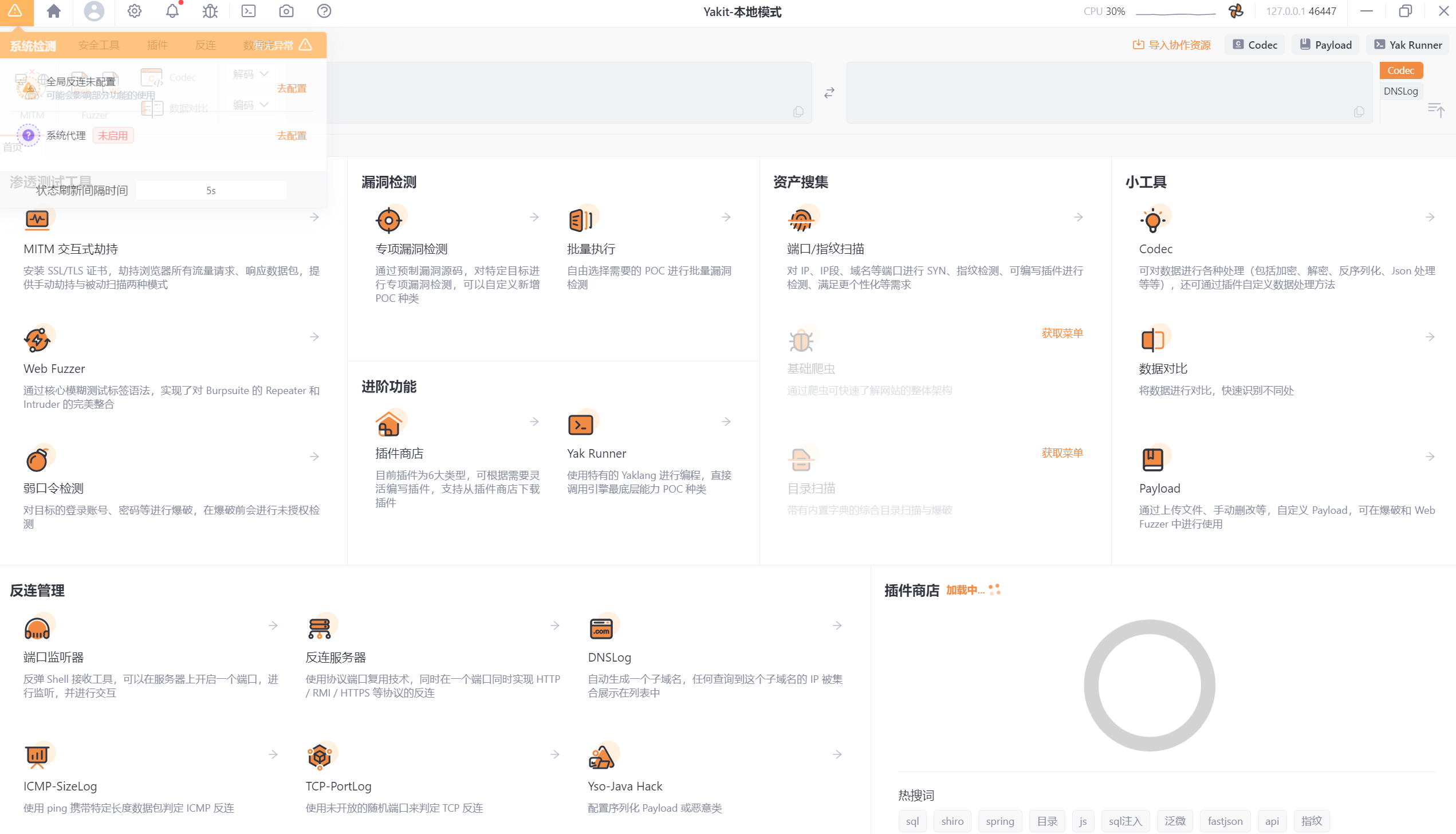The height and width of the screenshot is (834, 1456).
Task: Toggle the orange system warning status button
Action: click(x=15, y=11)
